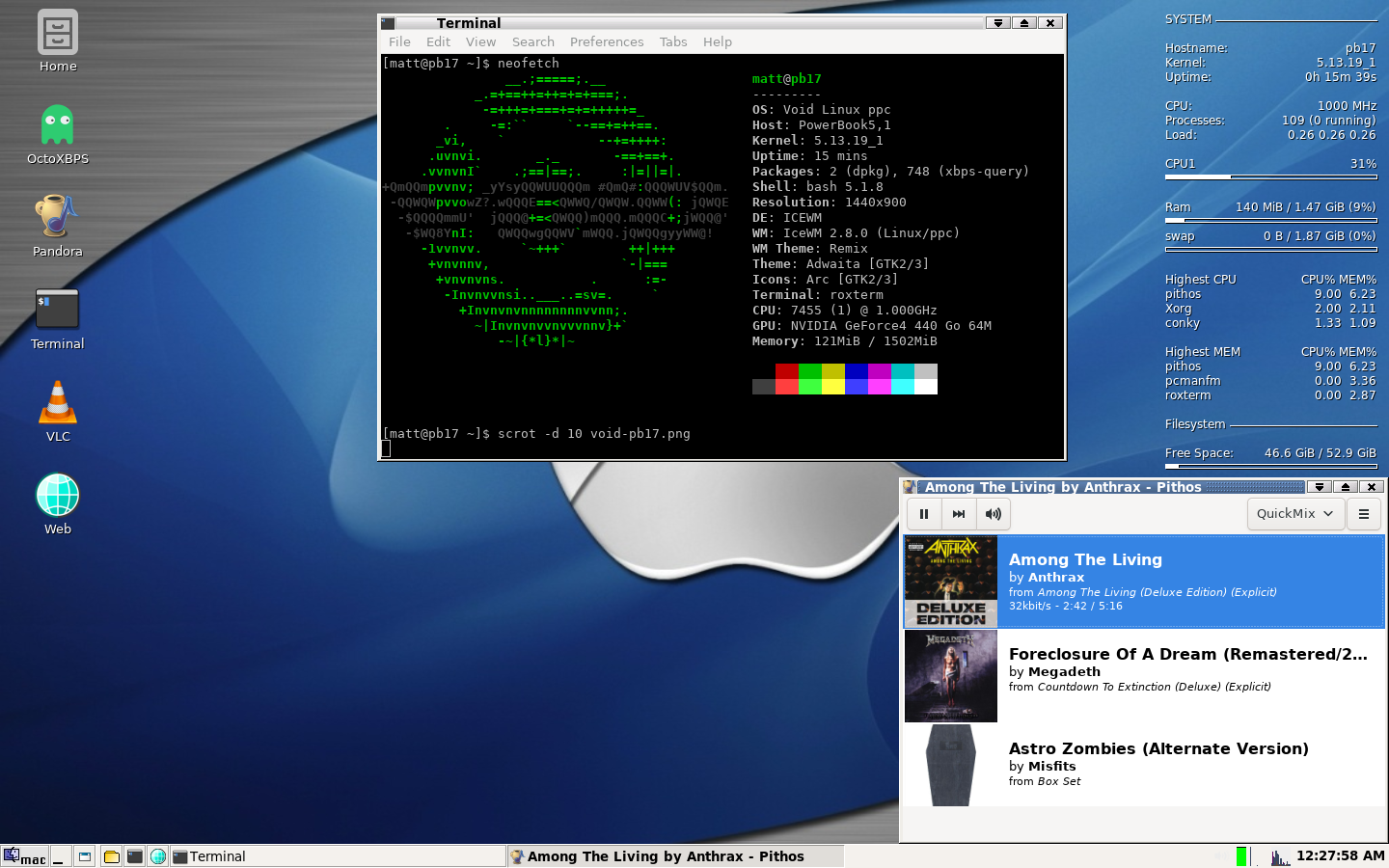Click the Misfits Box Set album thumbnail
The width and height of the screenshot is (1389, 868).
(x=951, y=766)
